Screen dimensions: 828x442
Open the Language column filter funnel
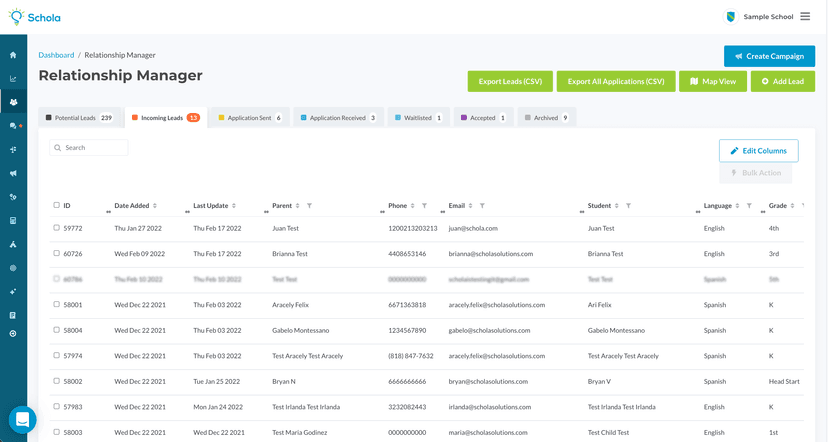(x=749, y=206)
